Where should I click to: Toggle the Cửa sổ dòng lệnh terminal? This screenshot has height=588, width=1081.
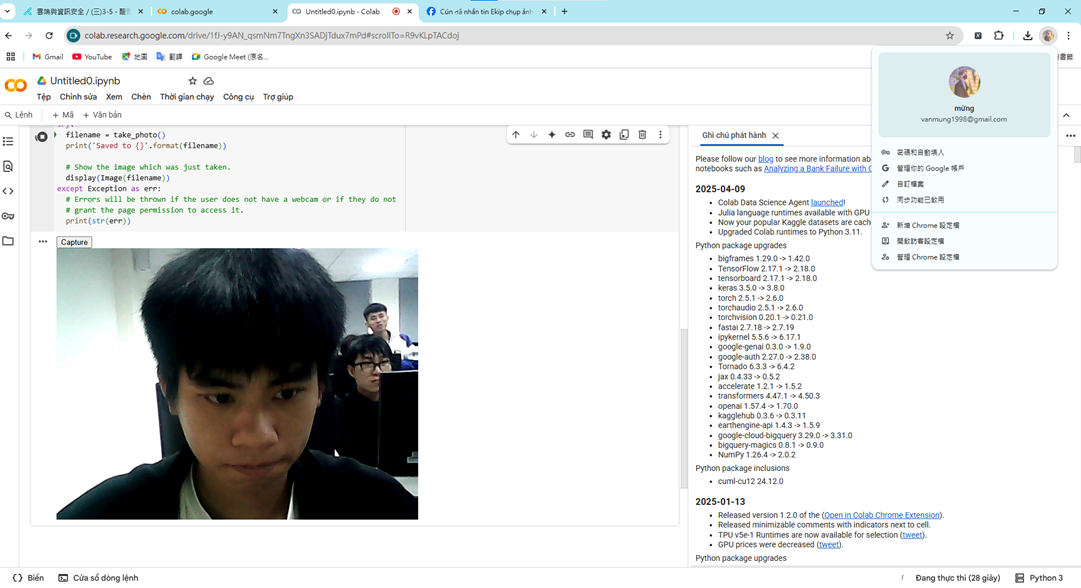[x=98, y=578]
